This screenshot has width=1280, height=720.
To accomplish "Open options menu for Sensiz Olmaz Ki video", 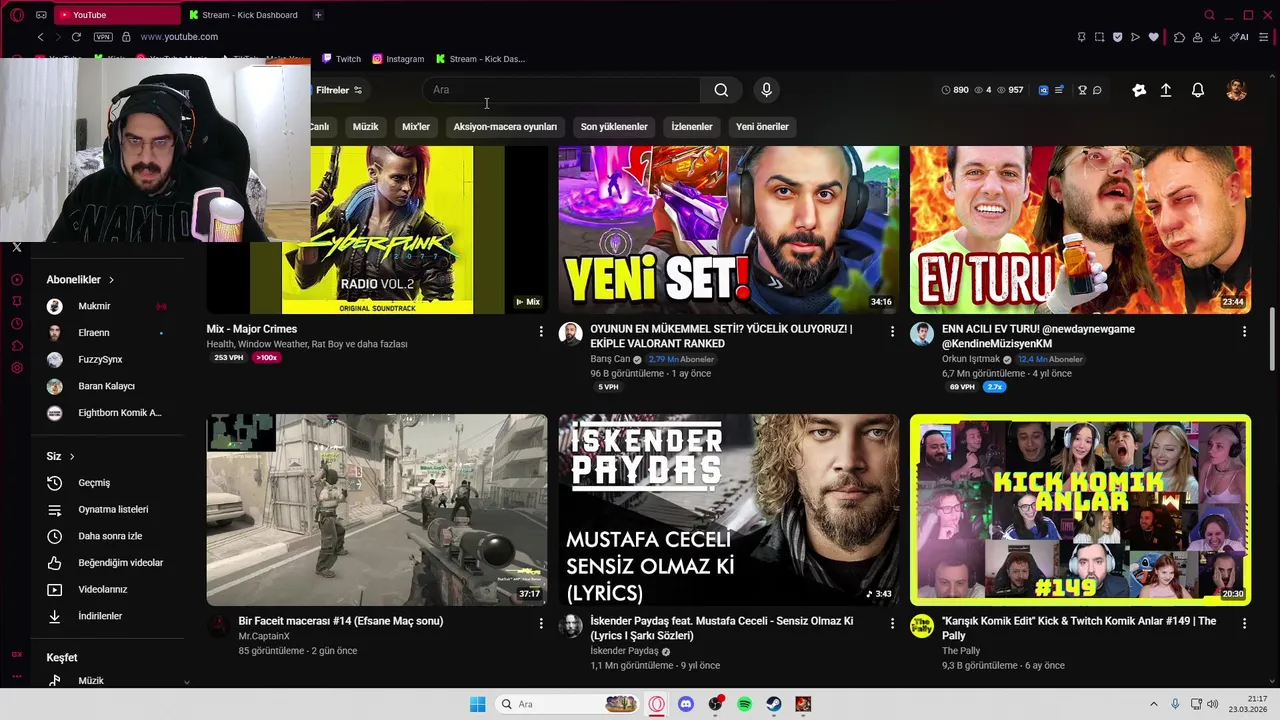I will [x=892, y=623].
